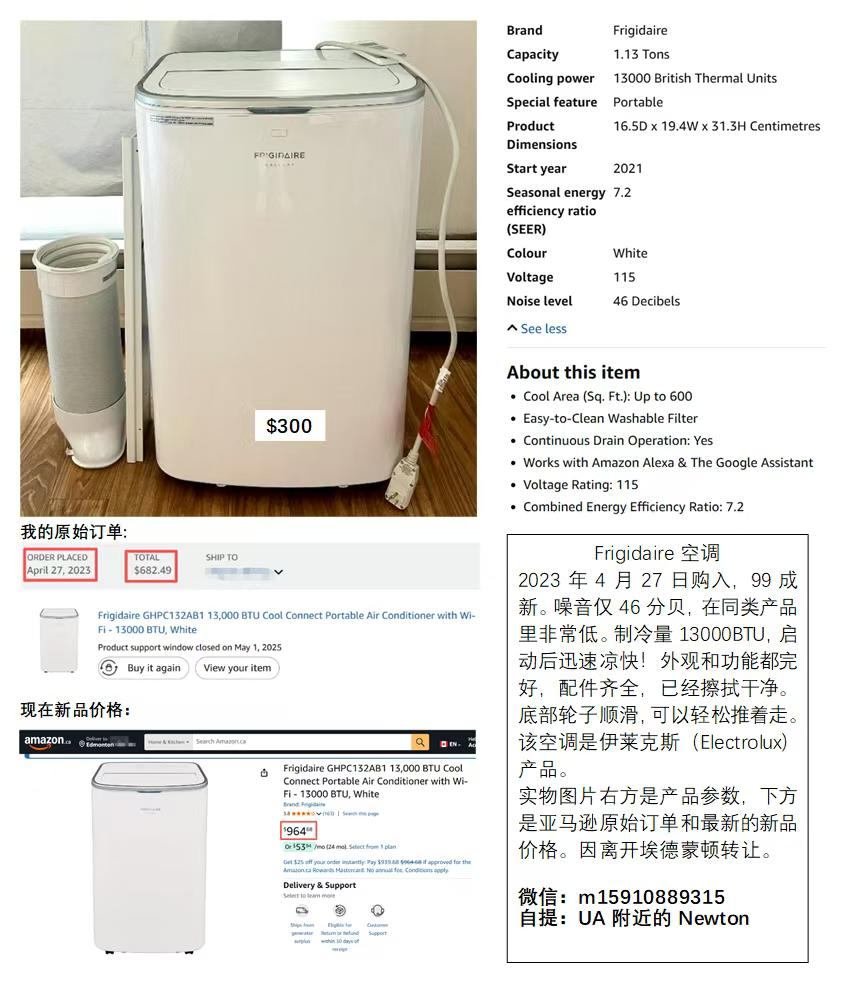Viewport: 848px width, 984px height.
Task: Click the Customer Support headset icon
Action: point(377,910)
